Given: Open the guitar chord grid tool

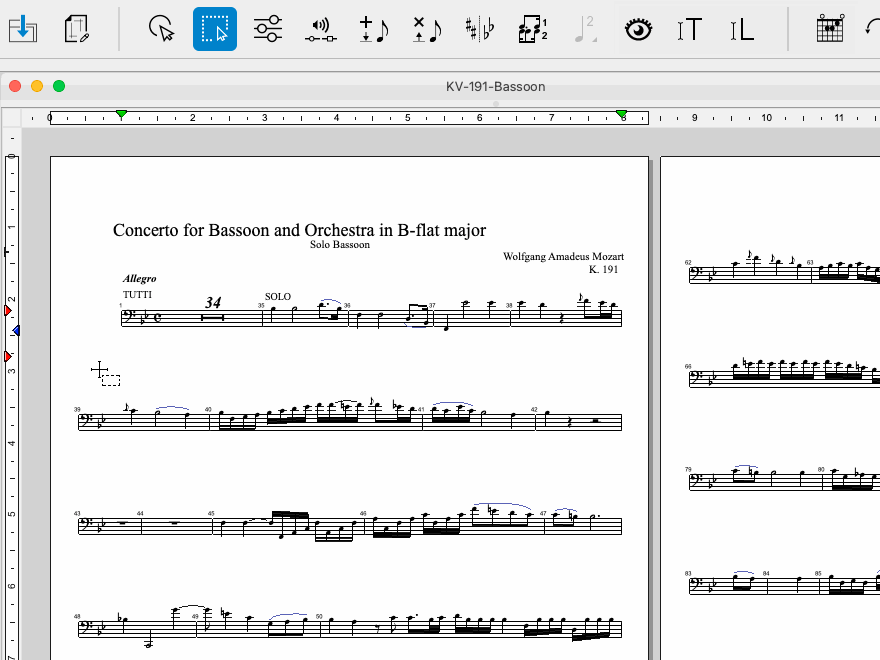Looking at the screenshot, I should click(830, 29).
